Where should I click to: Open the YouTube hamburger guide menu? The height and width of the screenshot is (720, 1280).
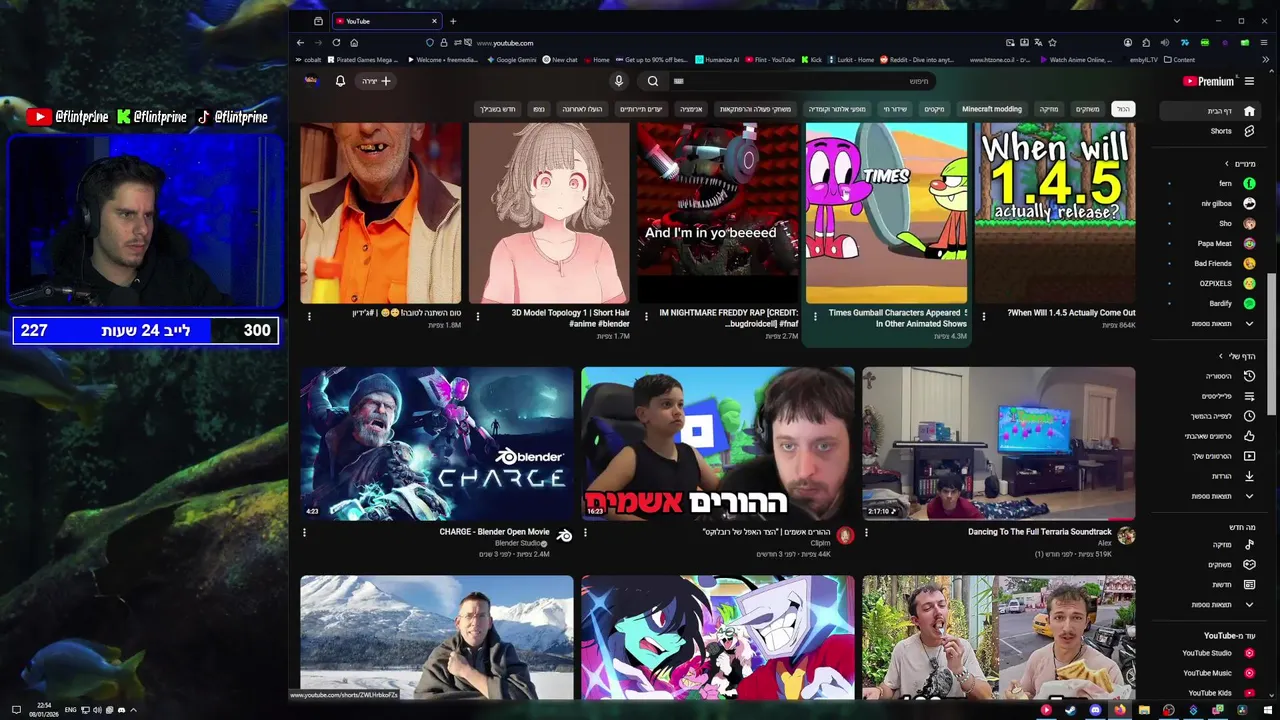[1249, 81]
